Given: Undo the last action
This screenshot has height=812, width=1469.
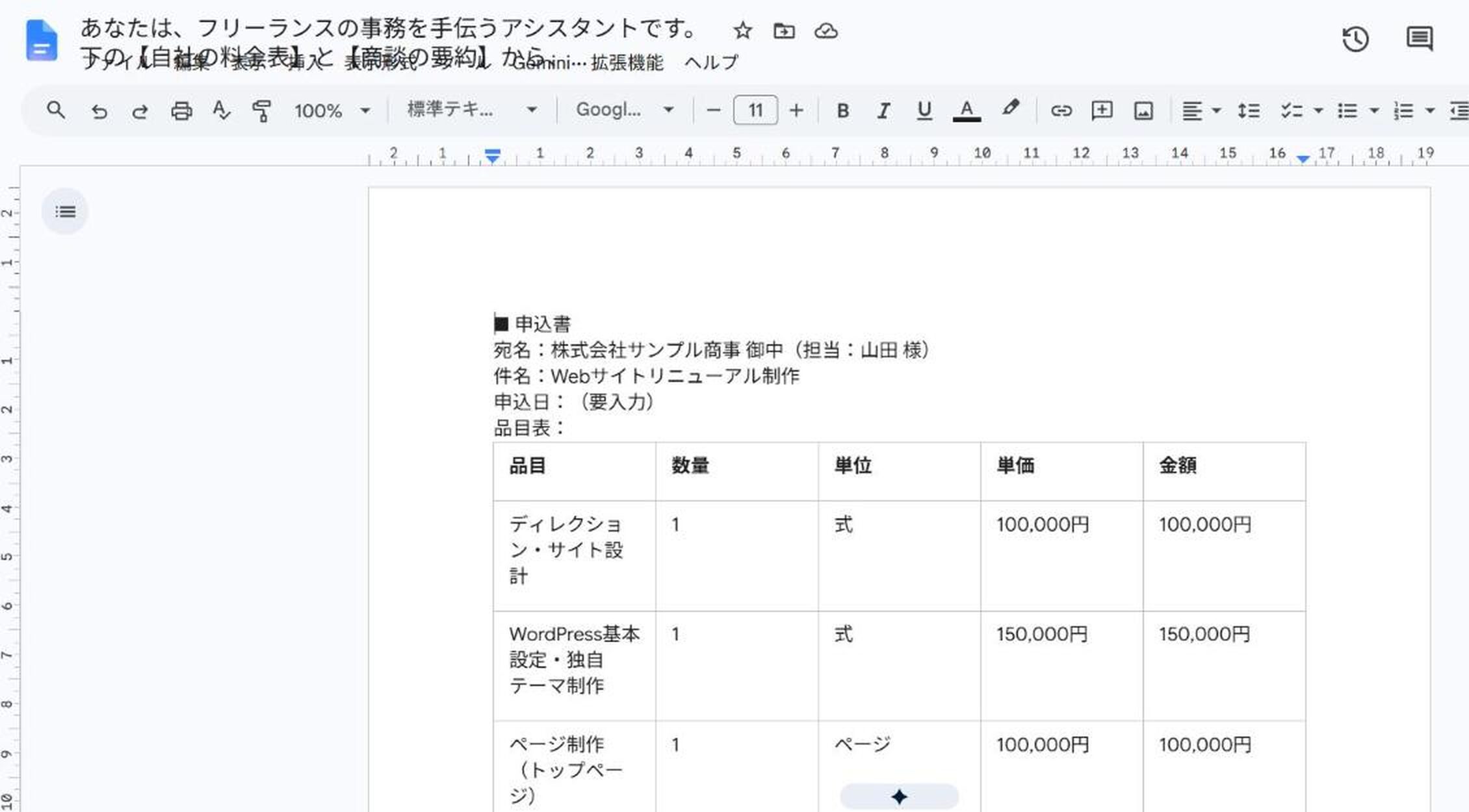Looking at the screenshot, I should click(x=99, y=111).
